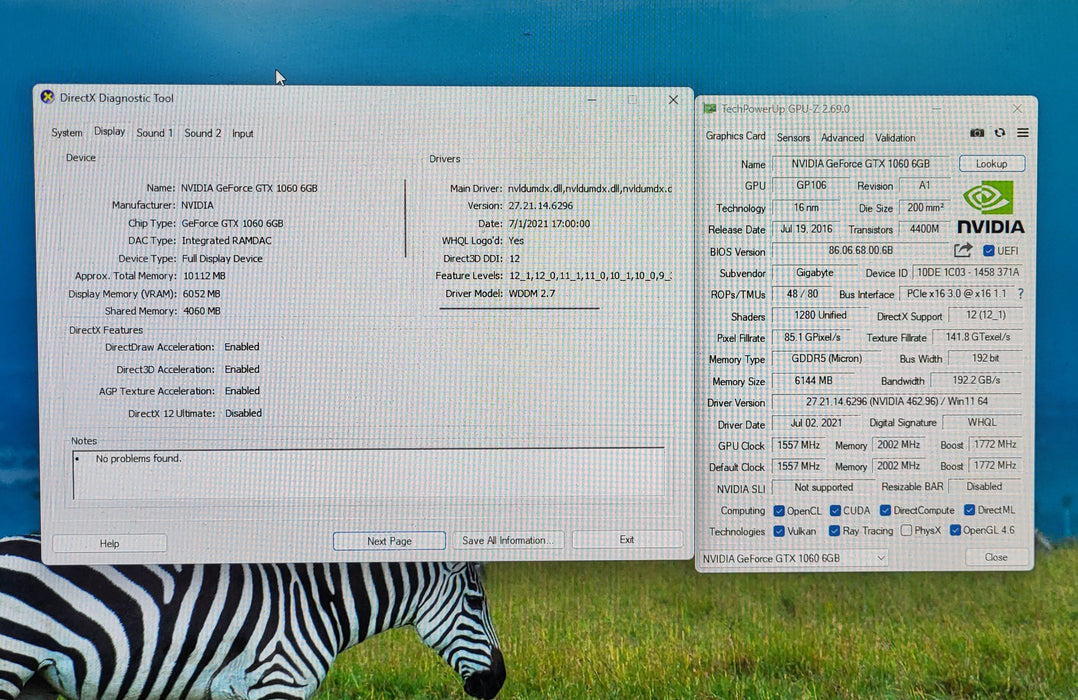Click the Feature Levels value text
The width and height of the screenshot is (1078, 700).
pyautogui.click(x=590, y=276)
